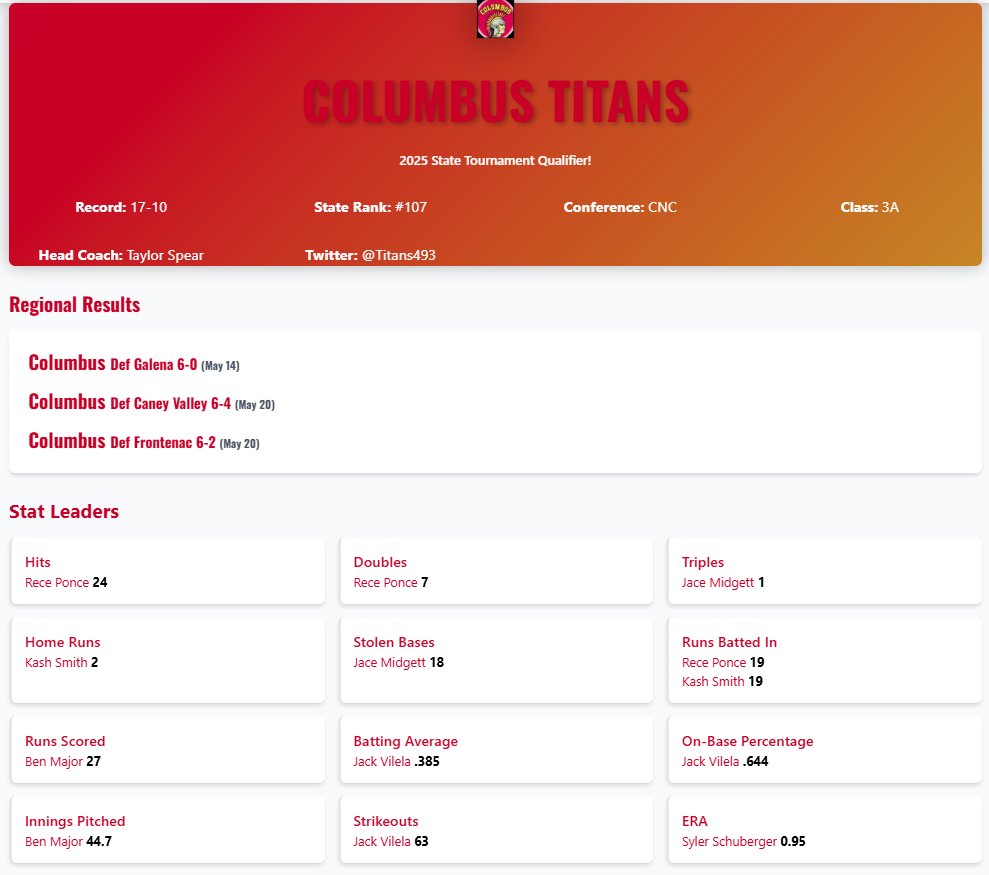Click Ben Major 27 in Runs Scored
This screenshot has width=989, height=875.
63,761
